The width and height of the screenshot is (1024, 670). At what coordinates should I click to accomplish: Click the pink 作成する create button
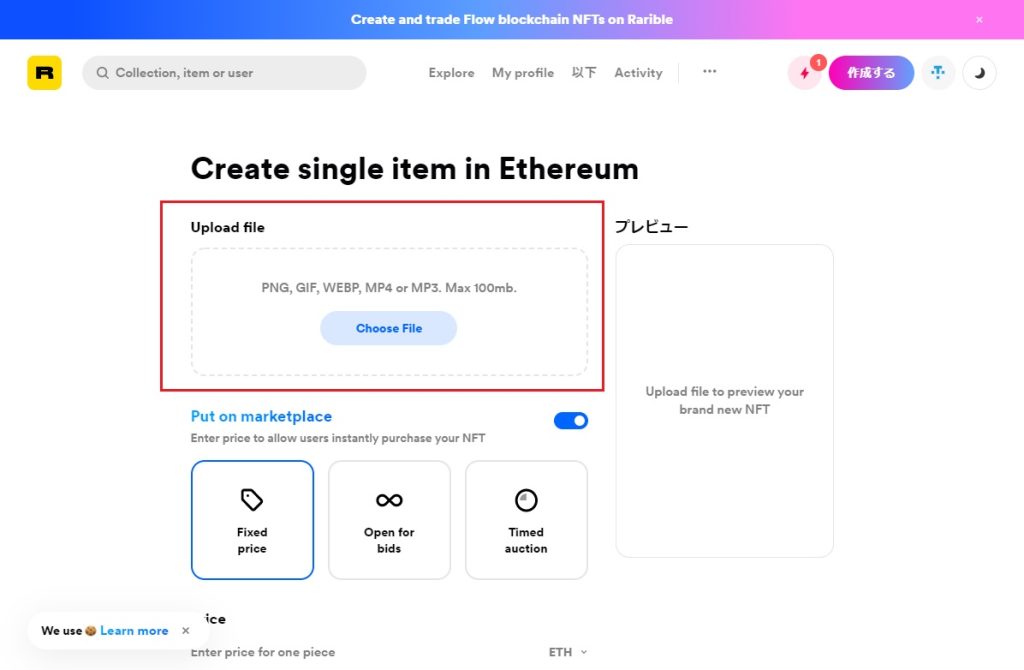click(871, 72)
